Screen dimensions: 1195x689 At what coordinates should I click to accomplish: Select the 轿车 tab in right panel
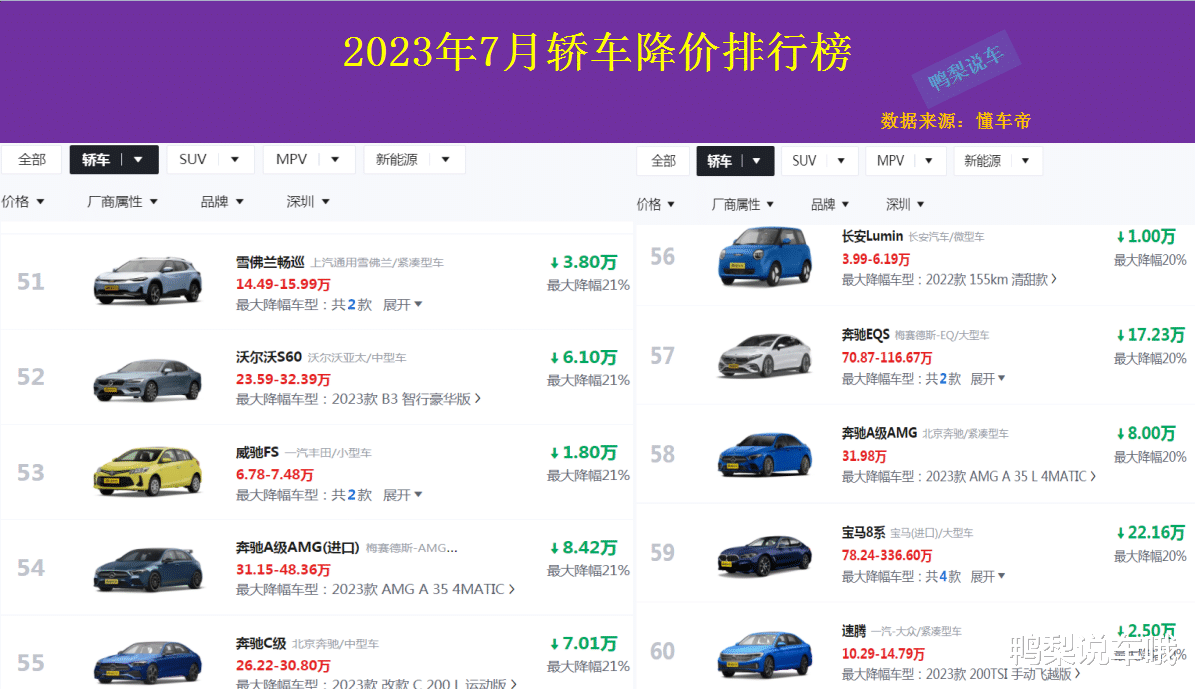tap(735, 161)
